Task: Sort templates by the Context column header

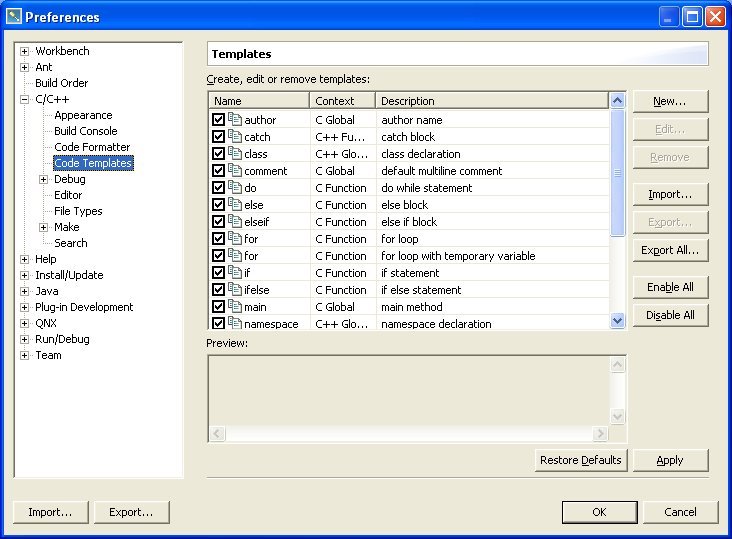Action: [x=342, y=101]
